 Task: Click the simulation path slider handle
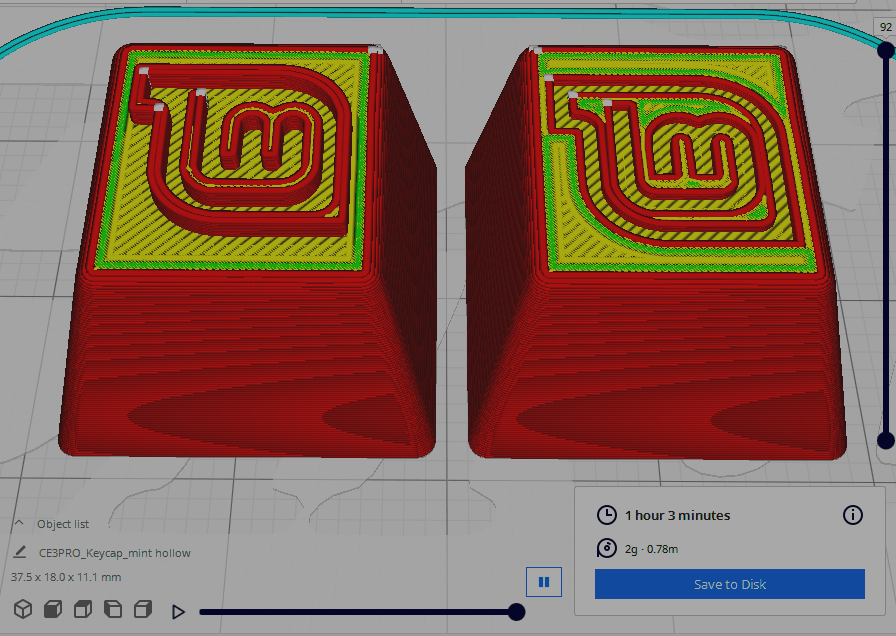516,612
